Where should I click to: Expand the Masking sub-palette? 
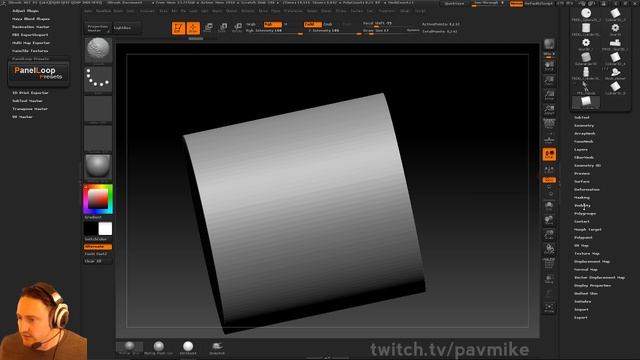[582, 198]
